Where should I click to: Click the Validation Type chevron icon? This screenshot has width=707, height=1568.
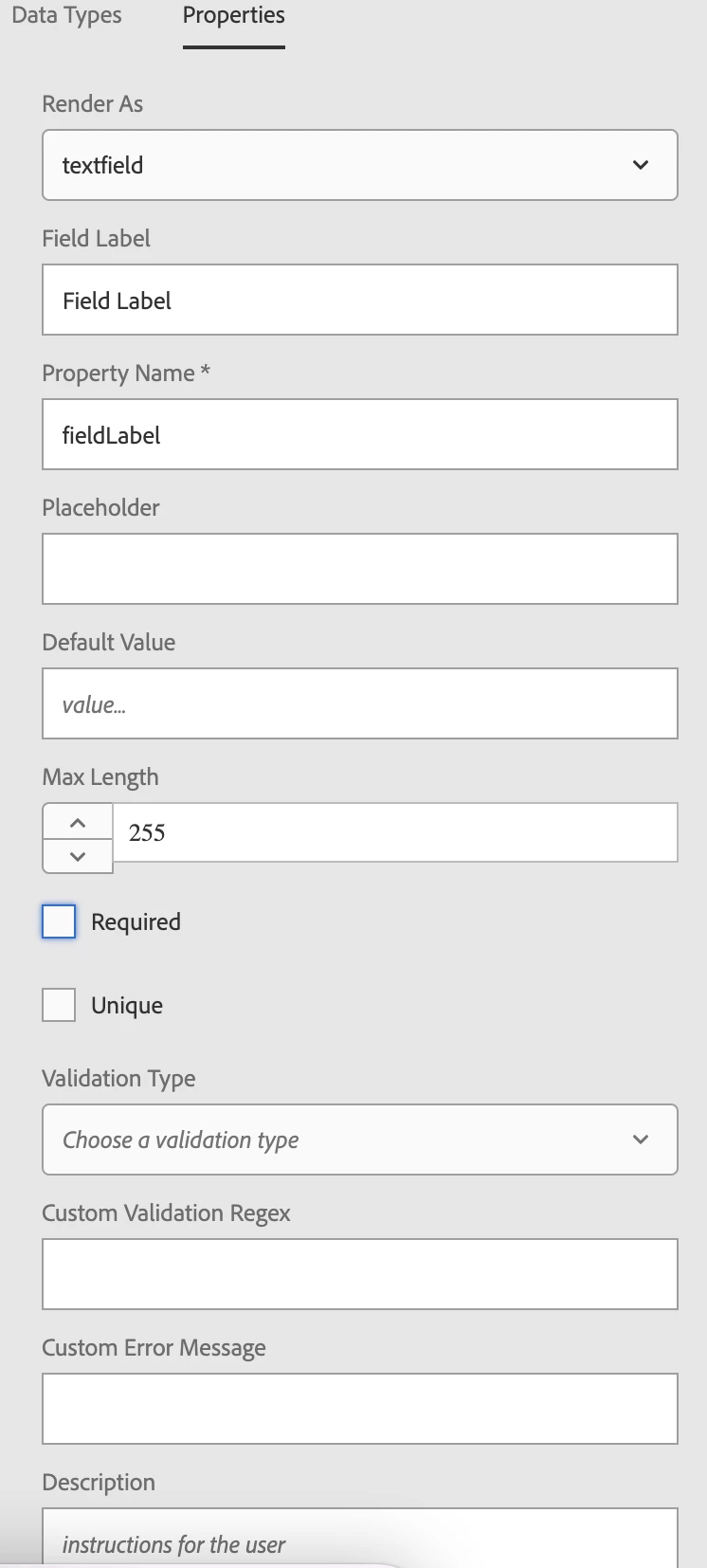[x=641, y=1140]
